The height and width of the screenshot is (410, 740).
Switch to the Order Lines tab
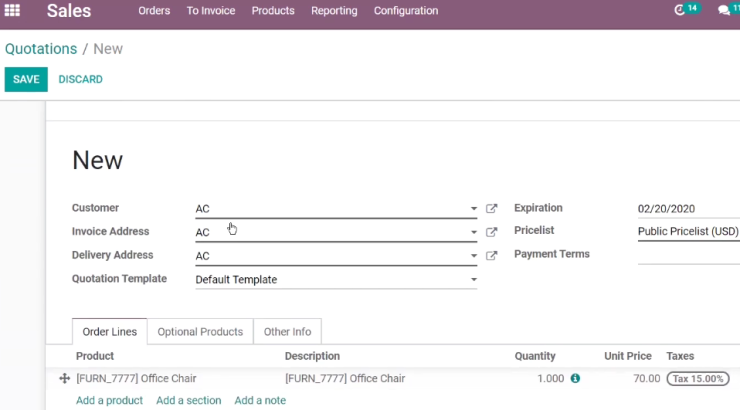(x=109, y=332)
